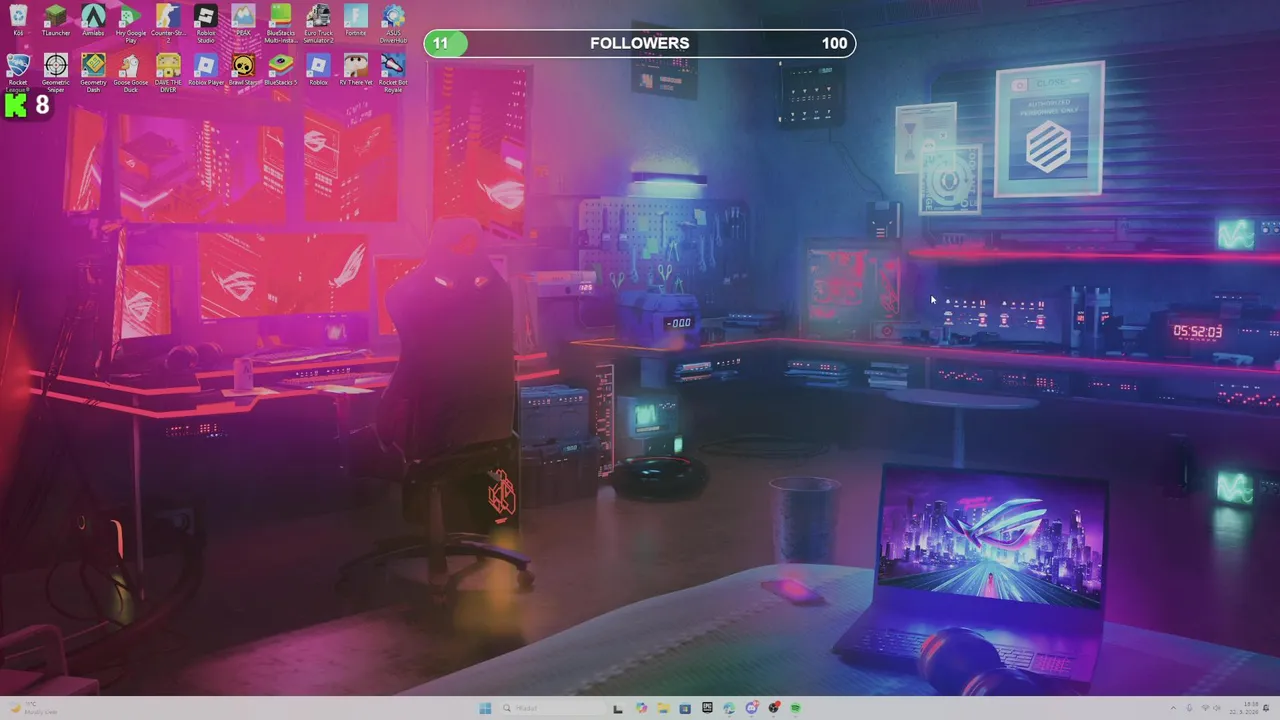The width and height of the screenshot is (1280, 720).
Task: Open Spotify from the taskbar
Action: [x=796, y=708]
